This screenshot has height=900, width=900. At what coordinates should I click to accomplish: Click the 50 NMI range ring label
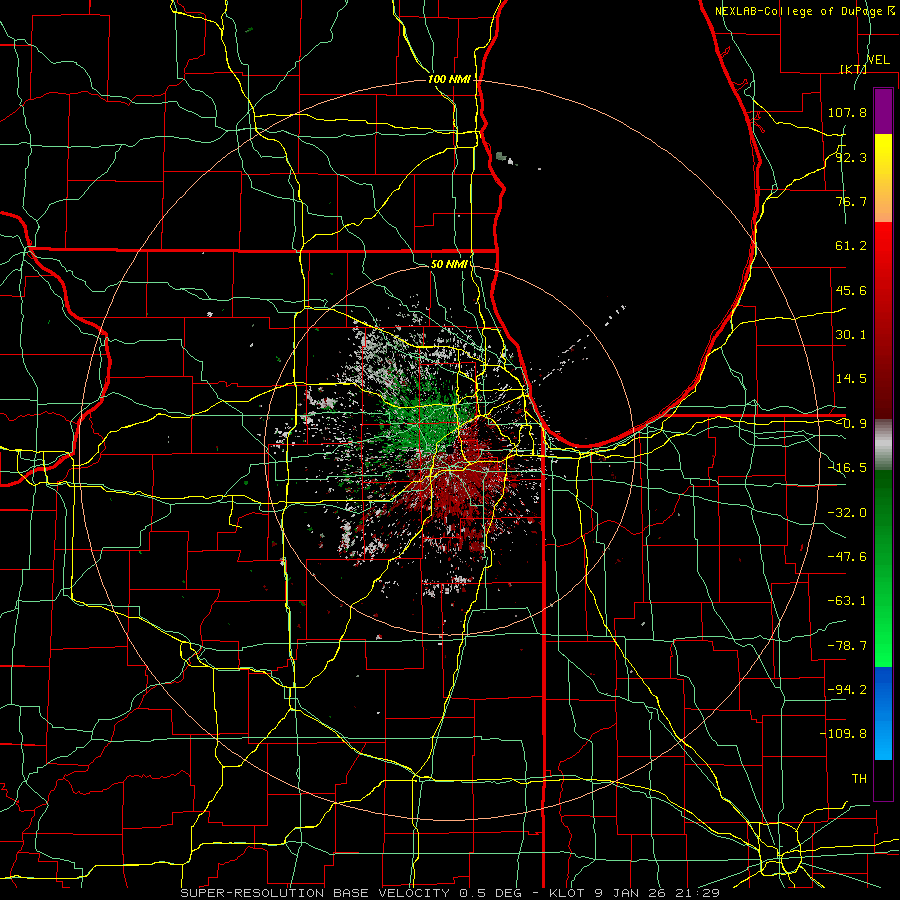[x=449, y=264]
